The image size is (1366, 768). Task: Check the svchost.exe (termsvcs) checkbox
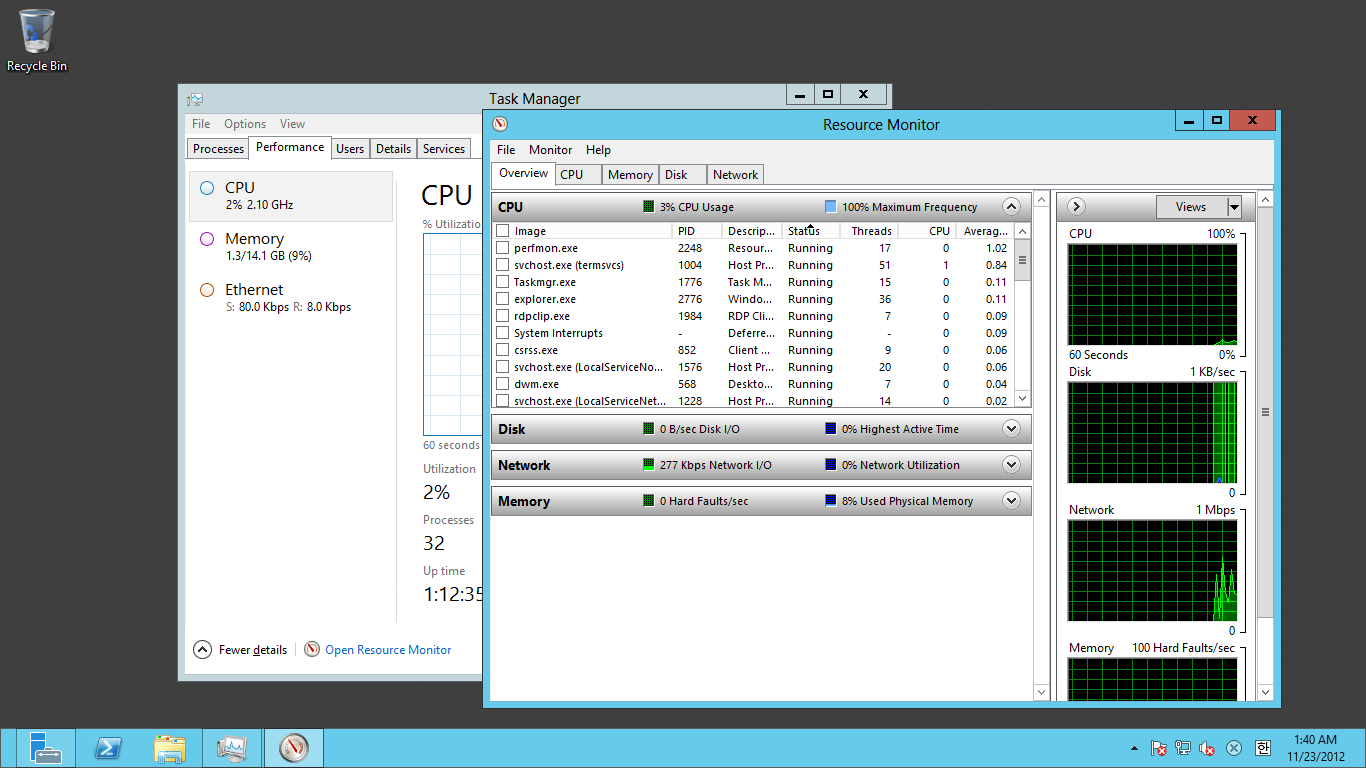502,265
